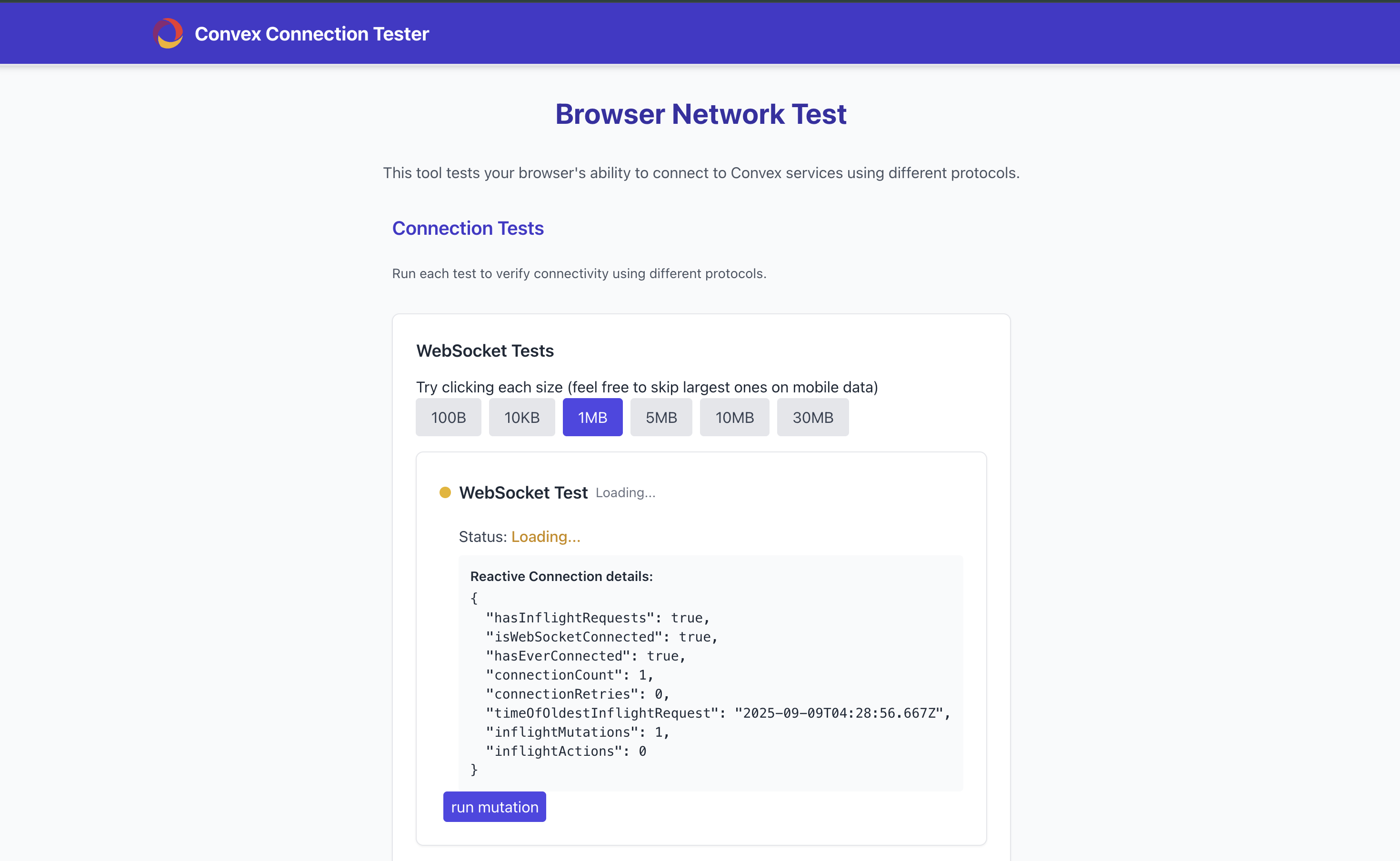
Task: Click the Reactive Connection details label
Action: tap(561, 576)
